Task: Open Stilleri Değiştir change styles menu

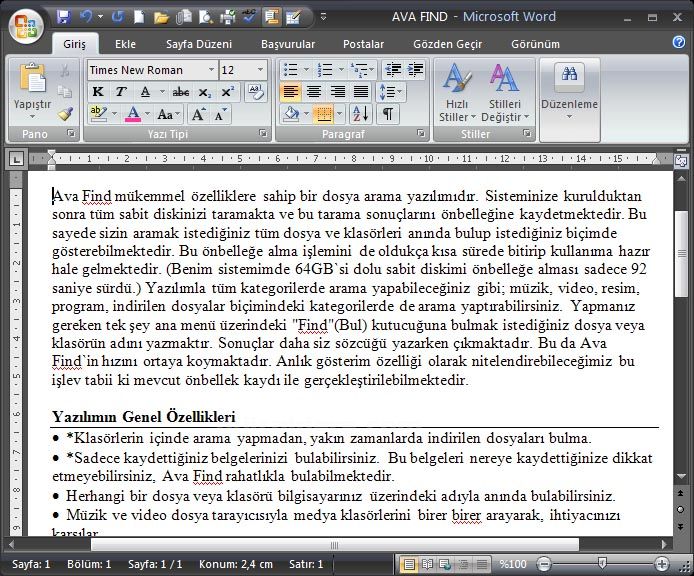Action: (505, 92)
